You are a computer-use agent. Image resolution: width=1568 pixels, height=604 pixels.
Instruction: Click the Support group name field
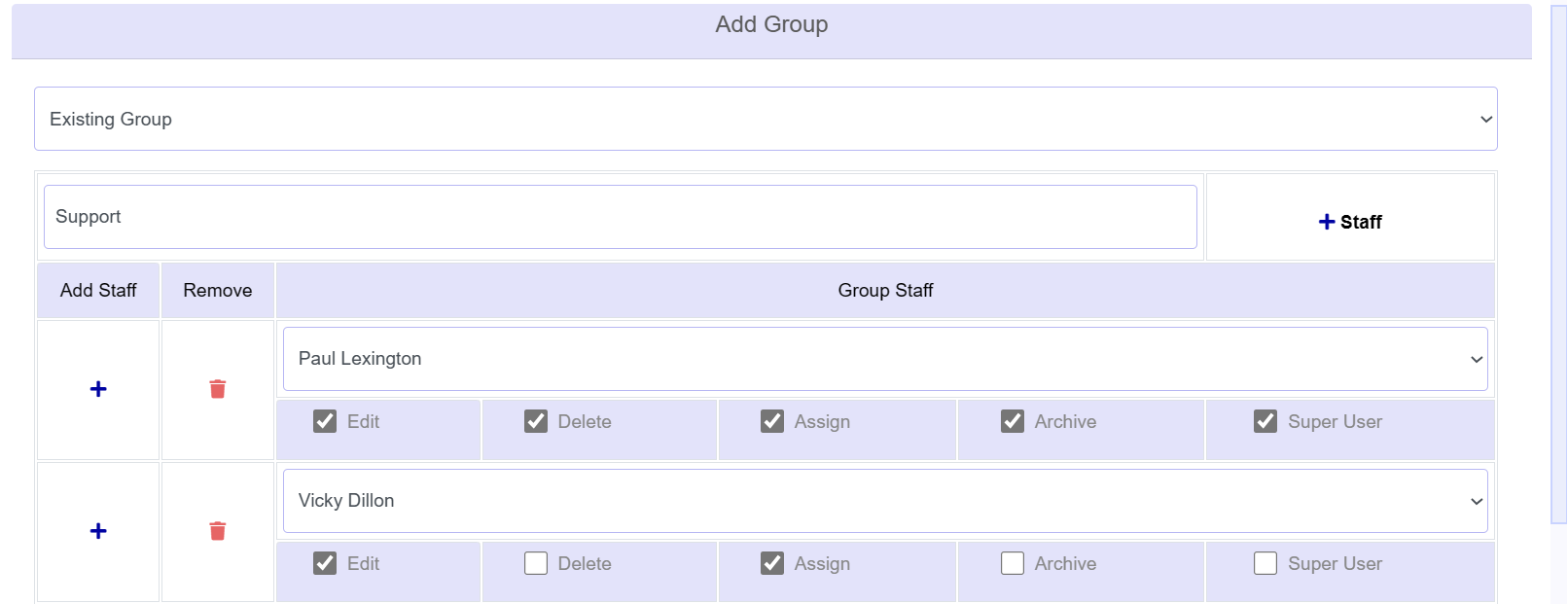620,216
